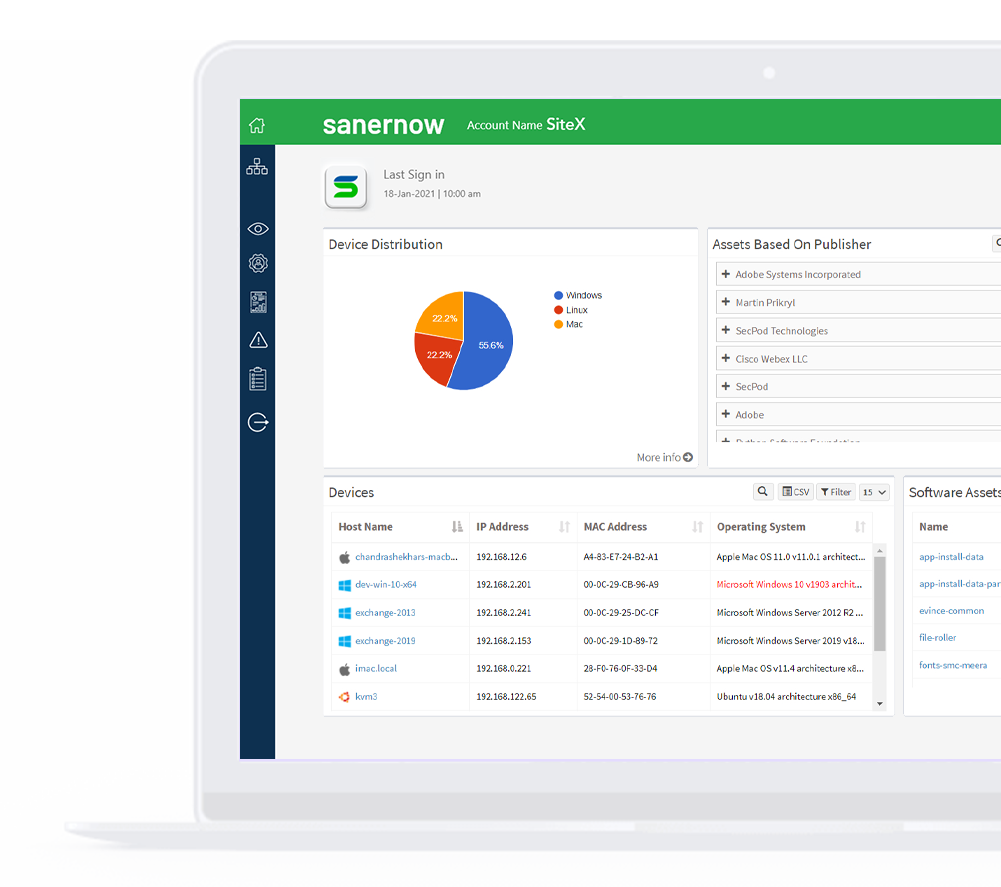Click the blue 55.6% pie slice
This screenshot has width=1001, height=887.
click(486, 342)
